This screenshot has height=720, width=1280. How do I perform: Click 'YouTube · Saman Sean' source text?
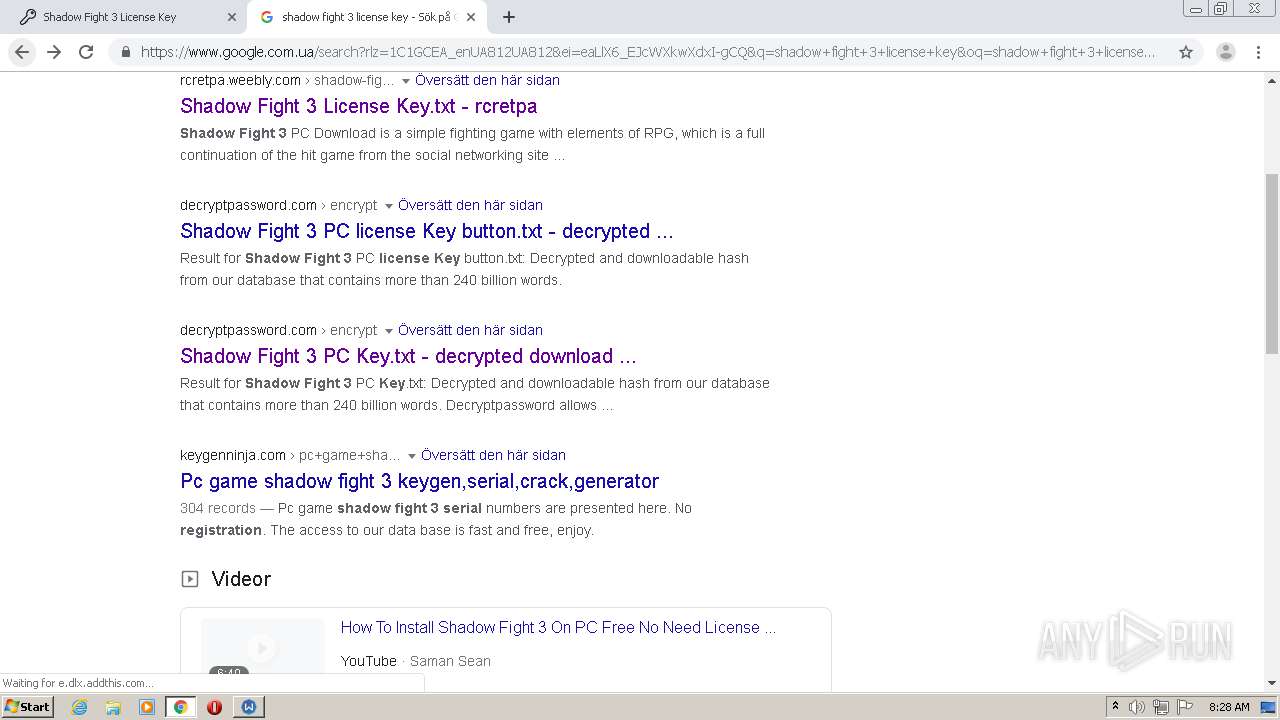tap(416, 661)
